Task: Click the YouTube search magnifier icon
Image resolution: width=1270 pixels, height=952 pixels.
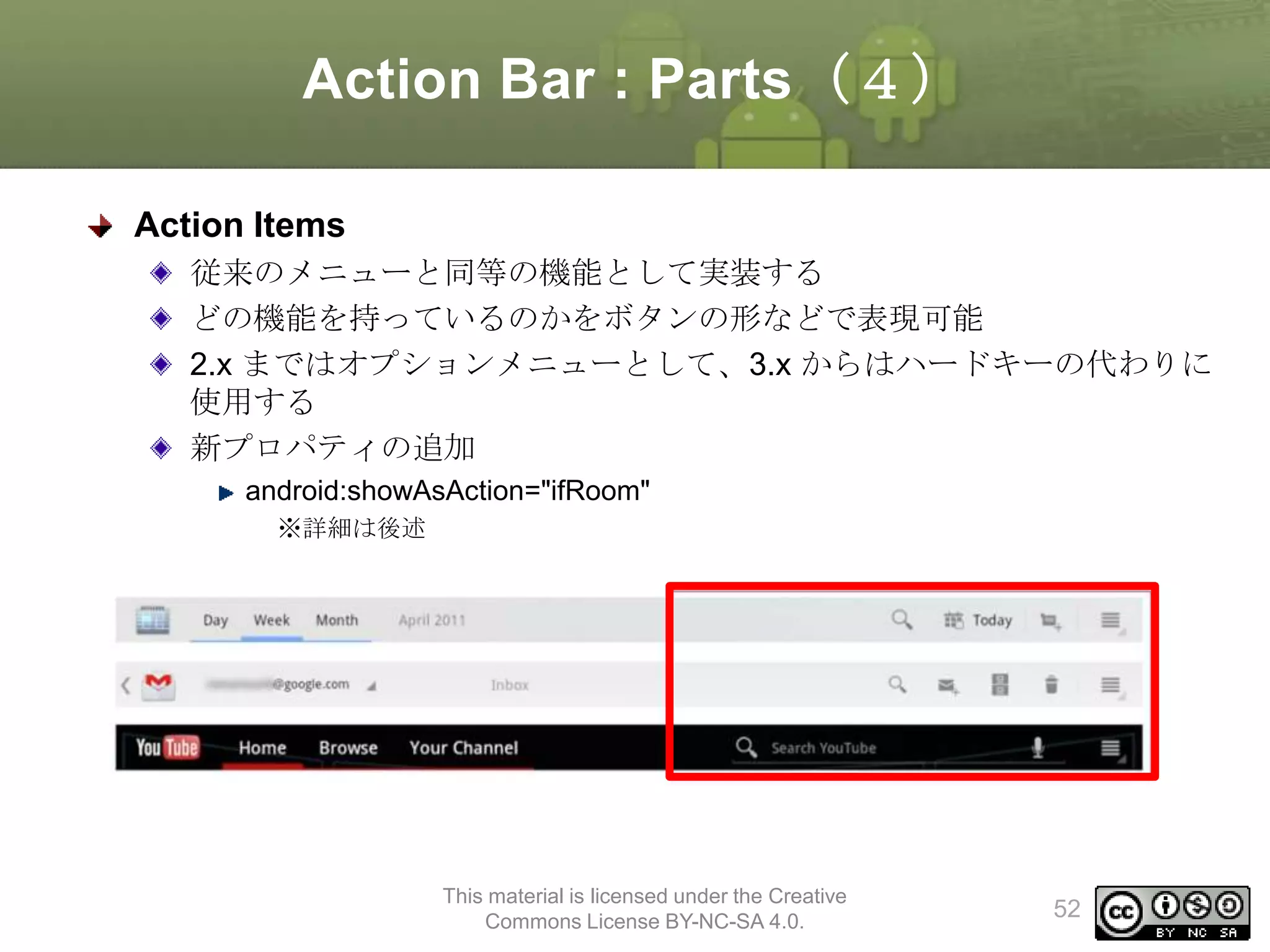Action: click(x=746, y=747)
